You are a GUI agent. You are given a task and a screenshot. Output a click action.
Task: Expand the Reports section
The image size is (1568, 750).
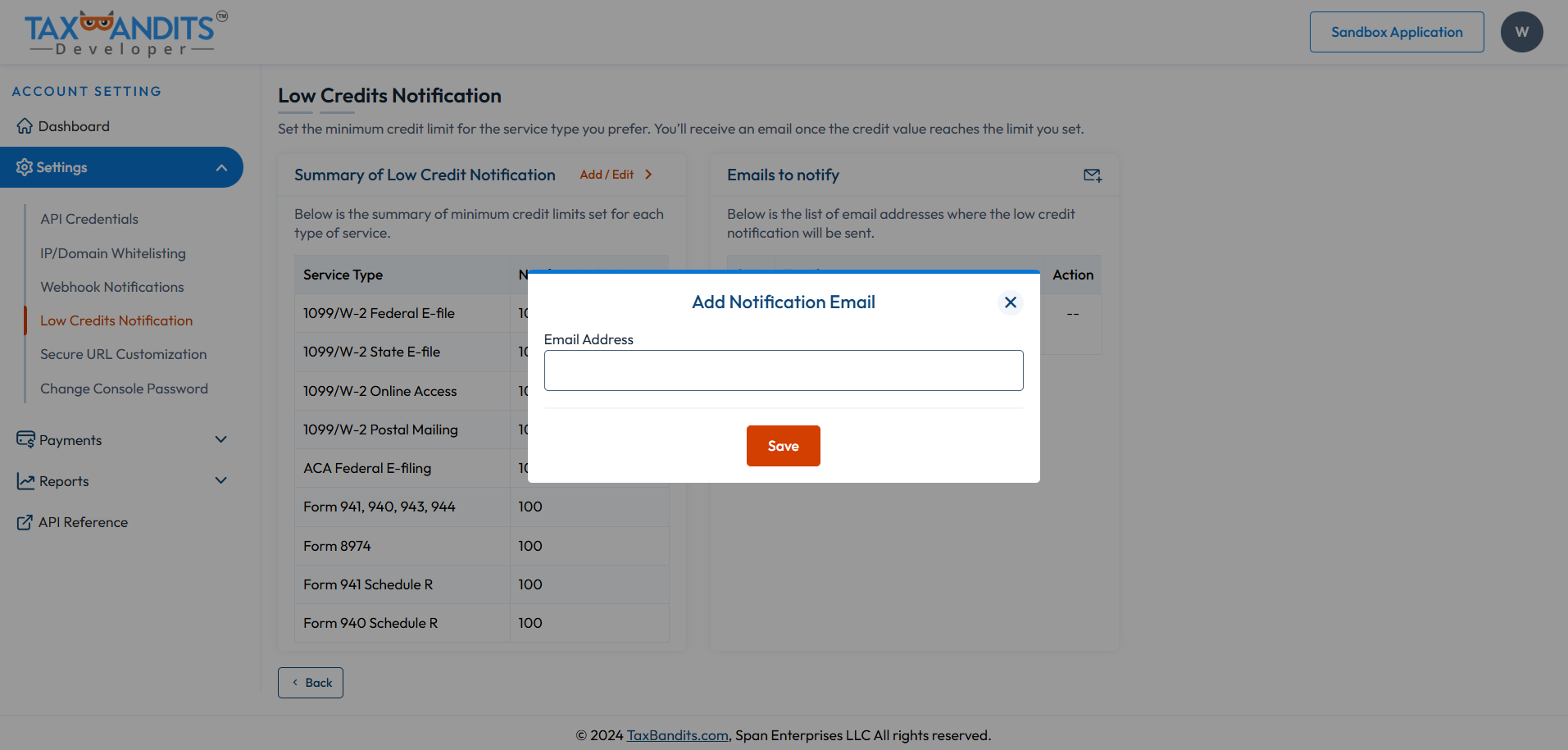(x=220, y=480)
